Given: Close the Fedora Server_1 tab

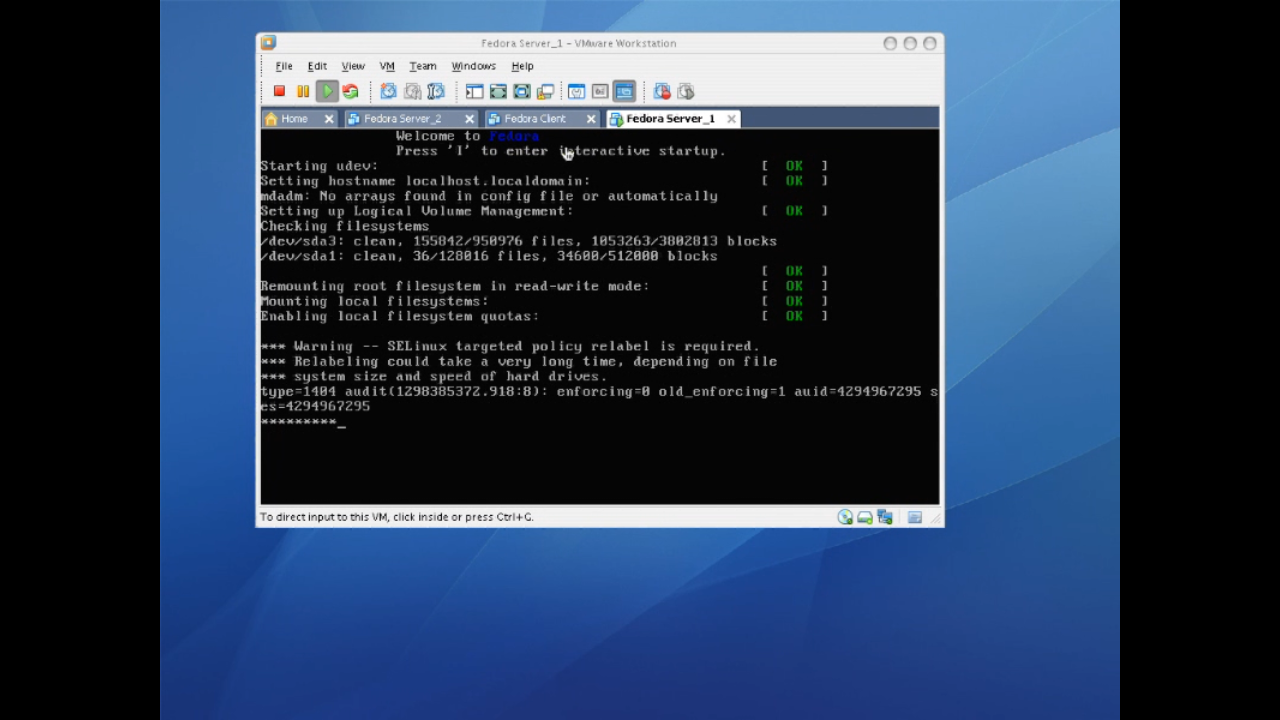Looking at the screenshot, I should pos(732,119).
